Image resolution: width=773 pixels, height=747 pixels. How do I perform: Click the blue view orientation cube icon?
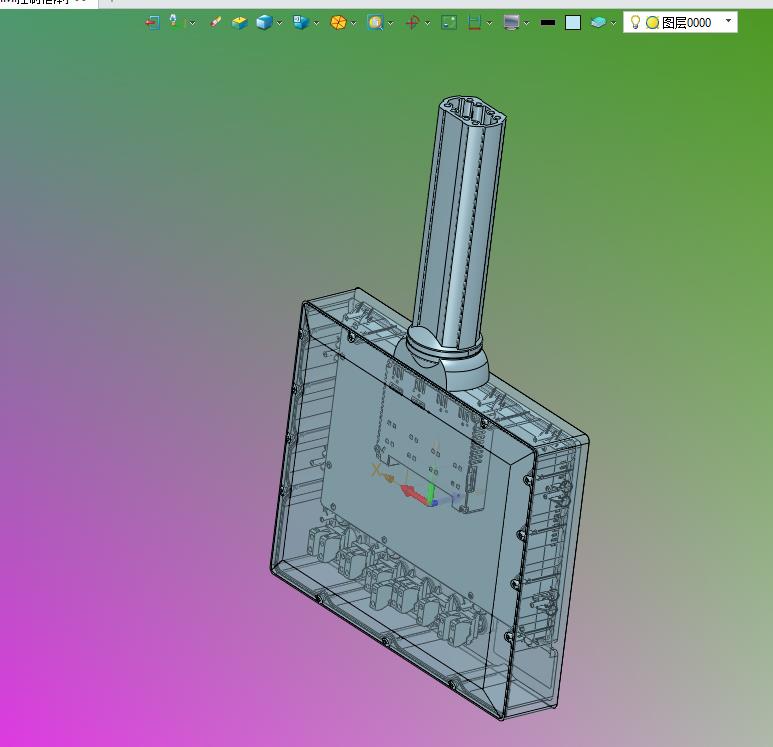click(301, 22)
